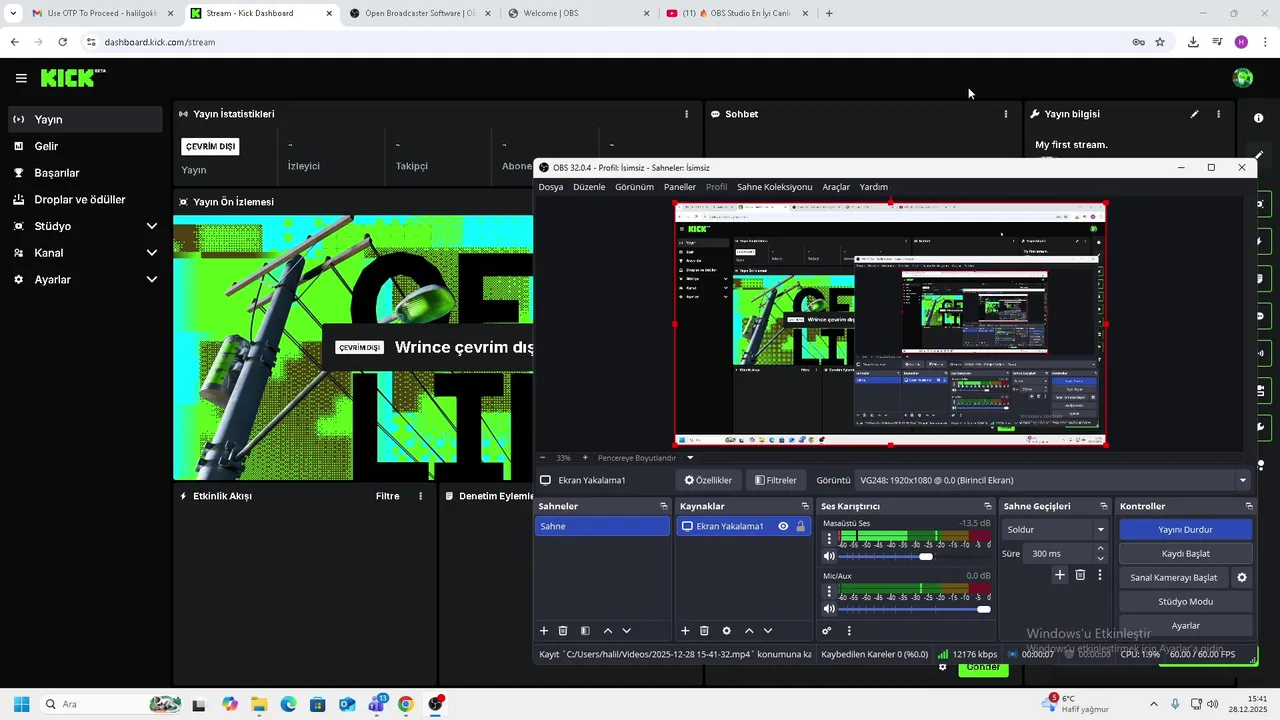1280x720 pixels.
Task: Open Düzenle menu in OBS
Action: pyautogui.click(x=589, y=187)
